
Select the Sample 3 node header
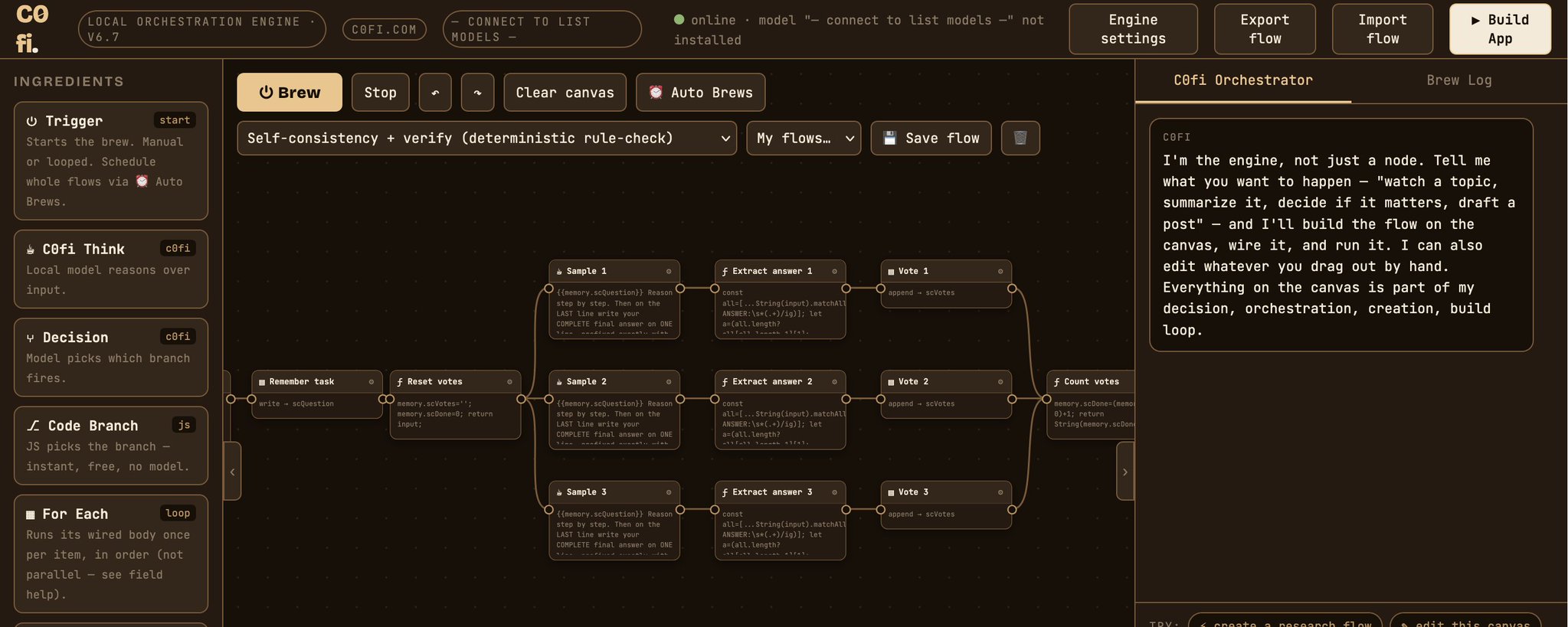614,492
